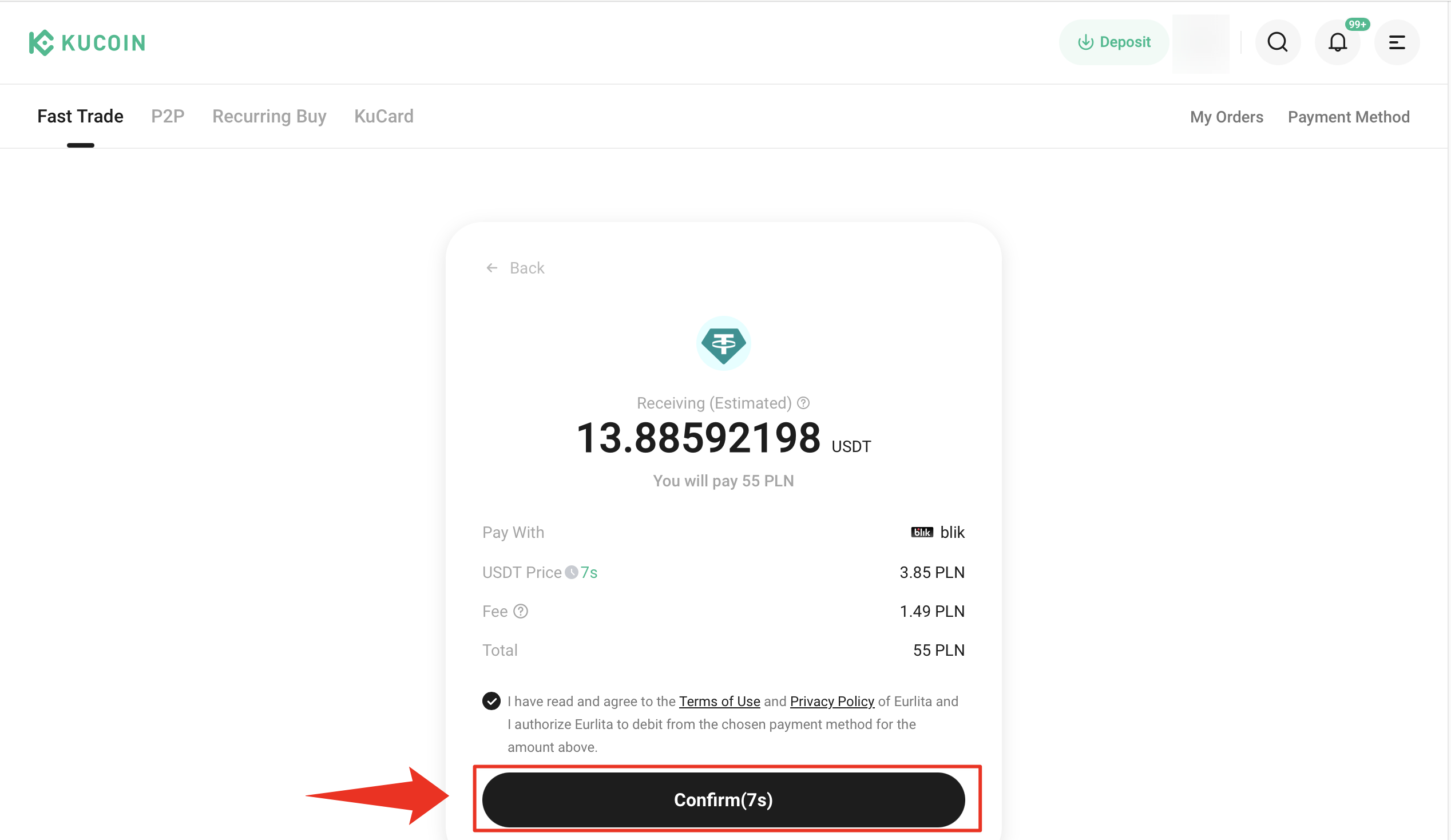The image size is (1451, 840).
Task: Open the search magnifier icon
Action: pyautogui.click(x=1277, y=42)
